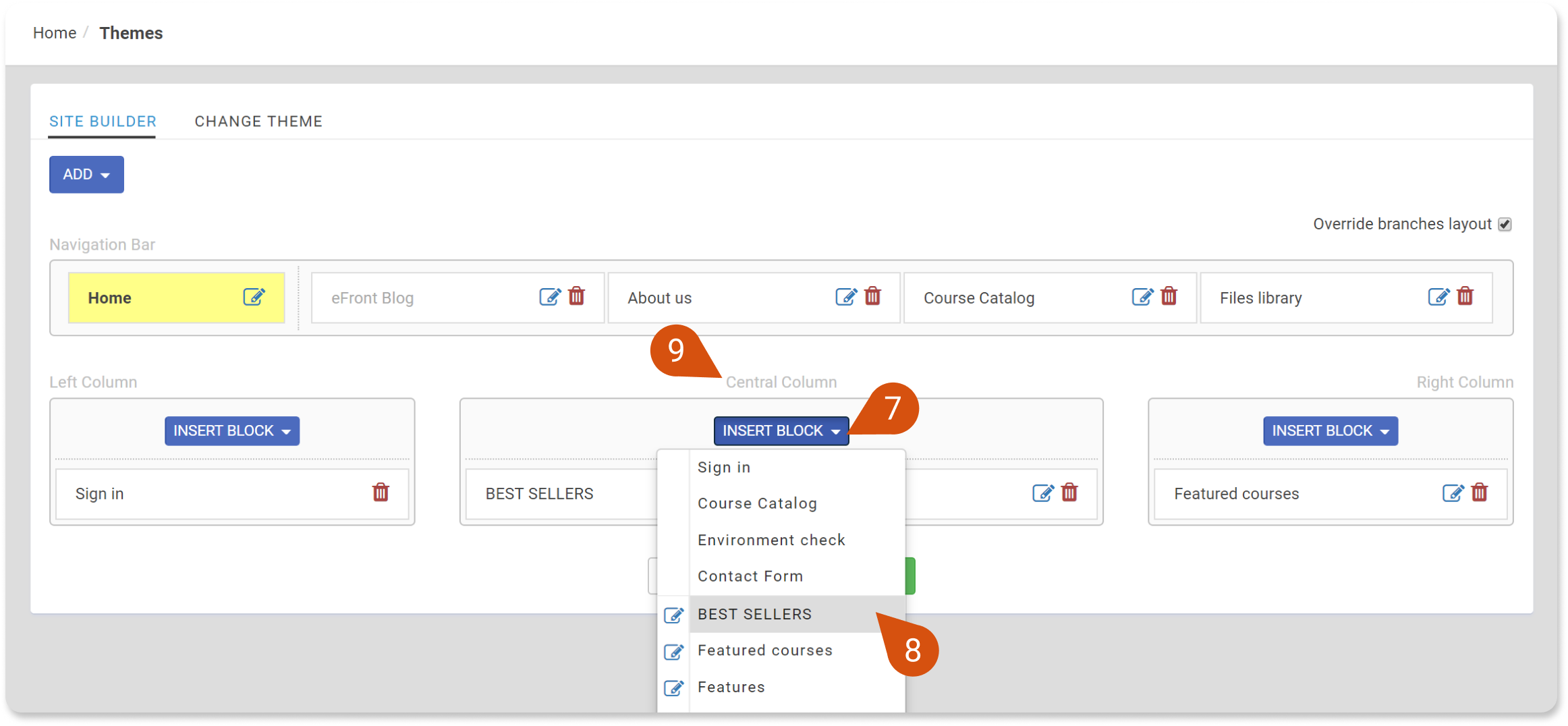
Task: Toggle Override branches layout checkbox
Action: (x=1505, y=224)
